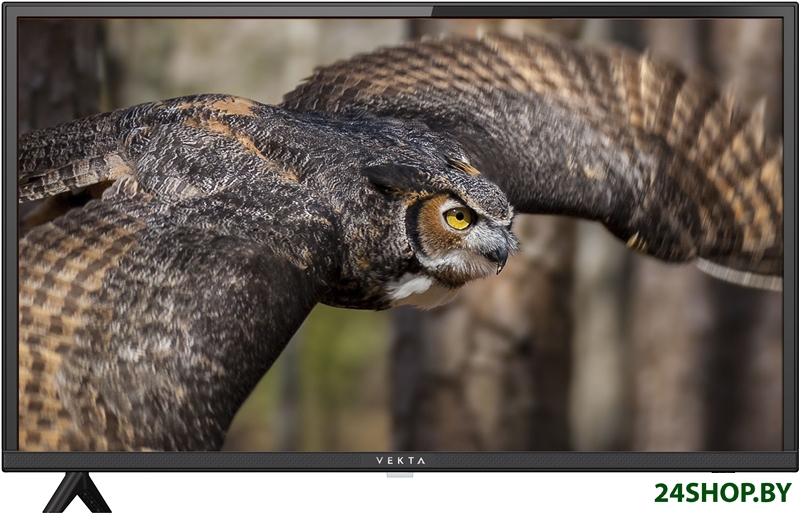800x513 pixels.
Task: Click the TV's top bezel edge
Action: tap(400, 10)
